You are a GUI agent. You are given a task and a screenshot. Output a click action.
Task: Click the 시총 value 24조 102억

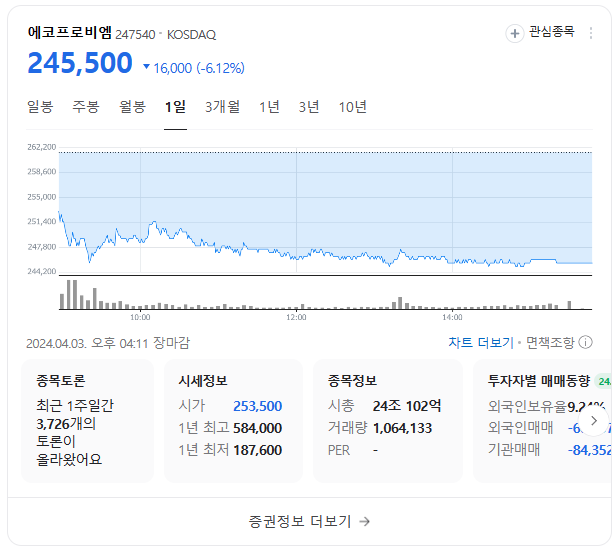[407, 406]
